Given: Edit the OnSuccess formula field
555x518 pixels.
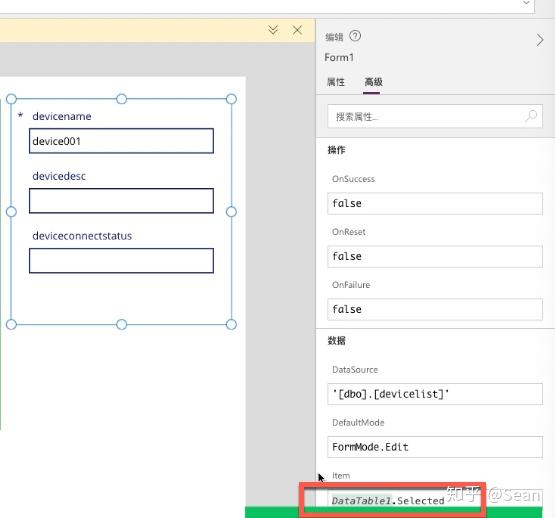Looking at the screenshot, I should (x=435, y=204).
